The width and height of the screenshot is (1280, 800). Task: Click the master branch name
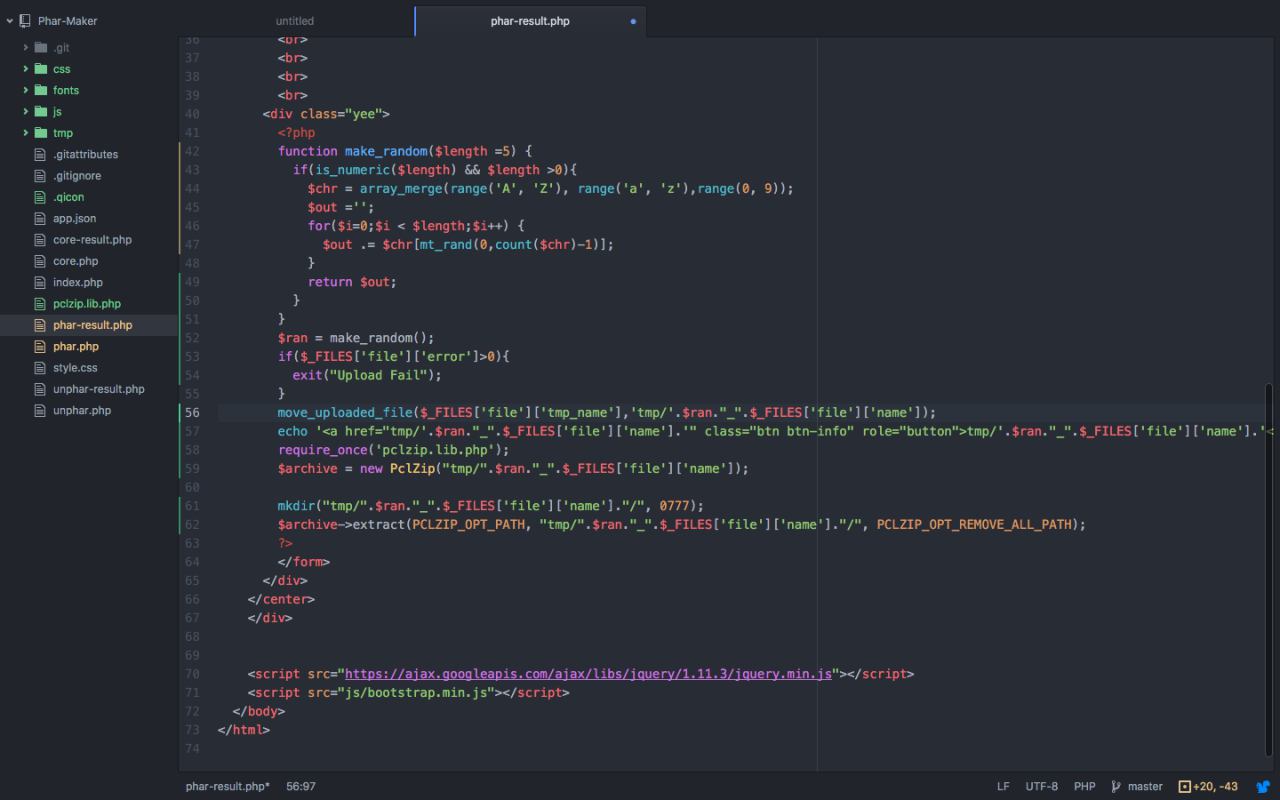point(1145,787)
